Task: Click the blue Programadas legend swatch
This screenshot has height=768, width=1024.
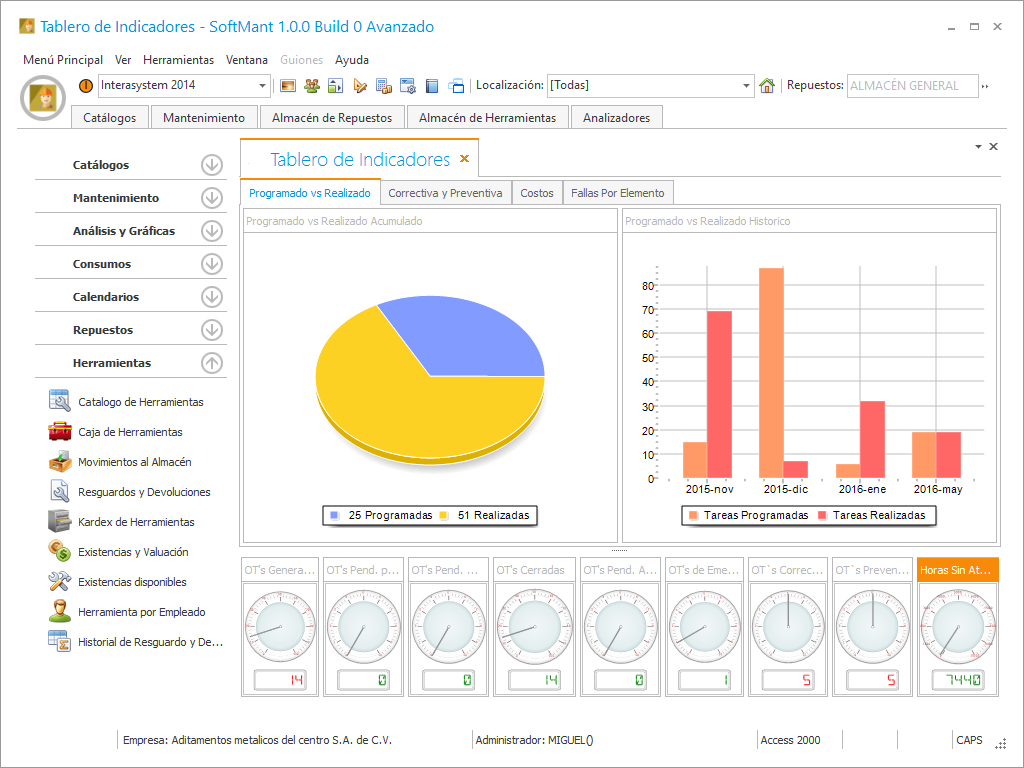Action: (x=334, y=516)
